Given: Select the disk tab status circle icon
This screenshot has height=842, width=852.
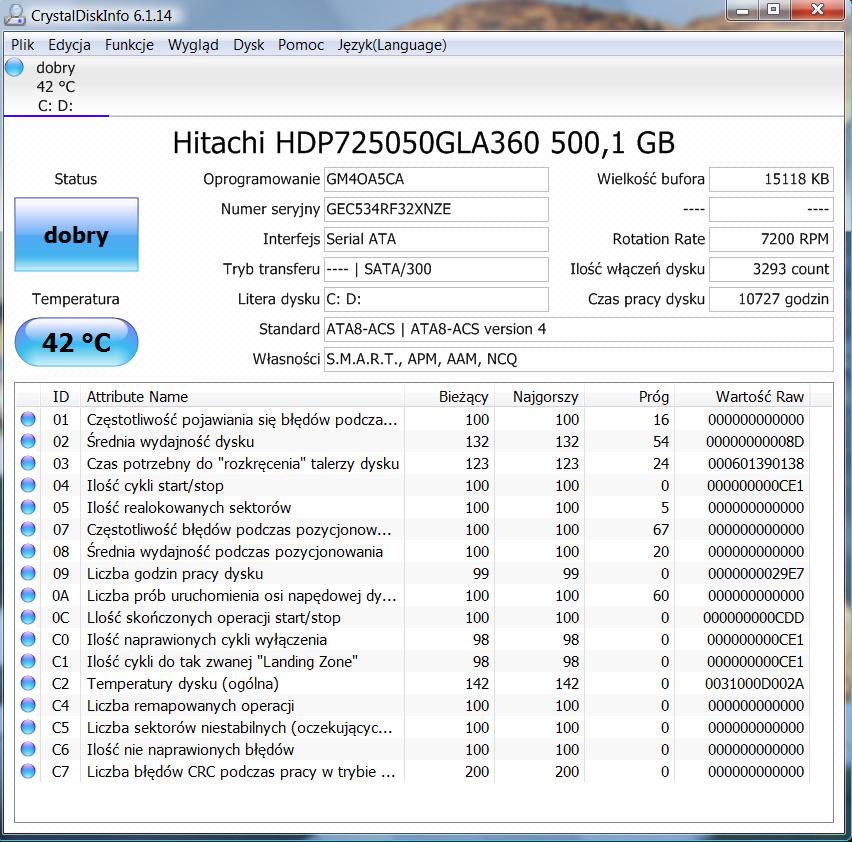Looking at the screenshot, I should (15, 68).
